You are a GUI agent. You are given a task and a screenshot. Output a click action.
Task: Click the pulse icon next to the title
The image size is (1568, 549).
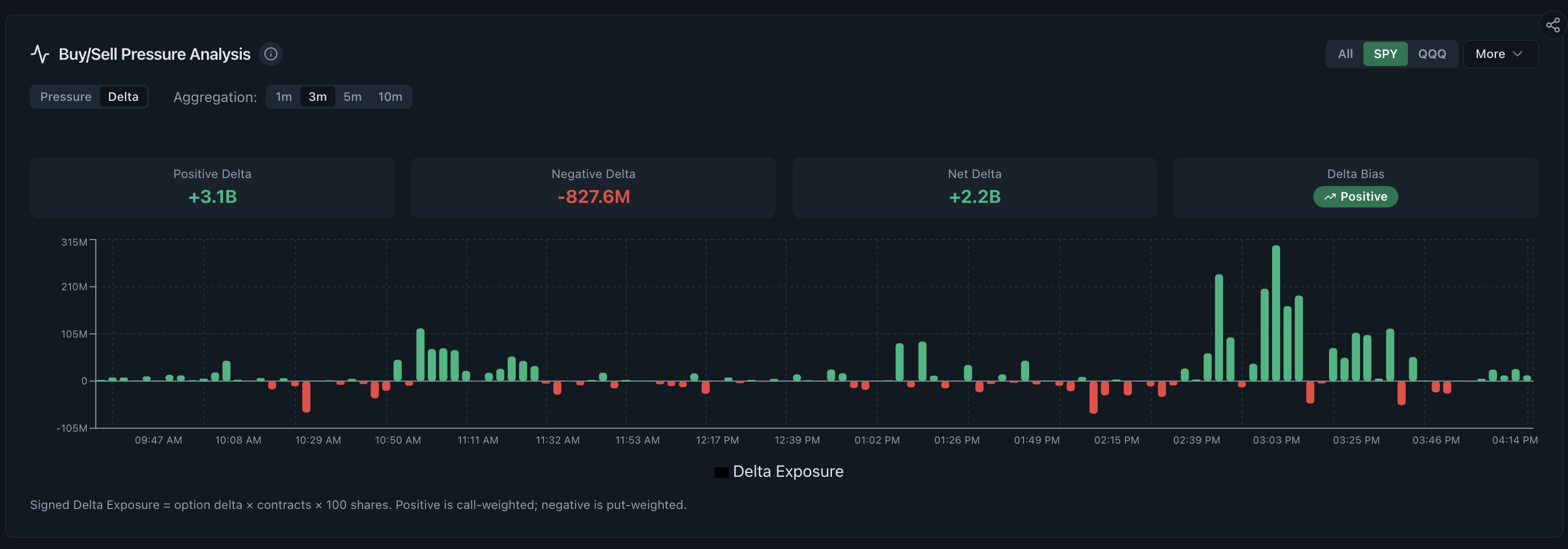[x=39, y=54]
